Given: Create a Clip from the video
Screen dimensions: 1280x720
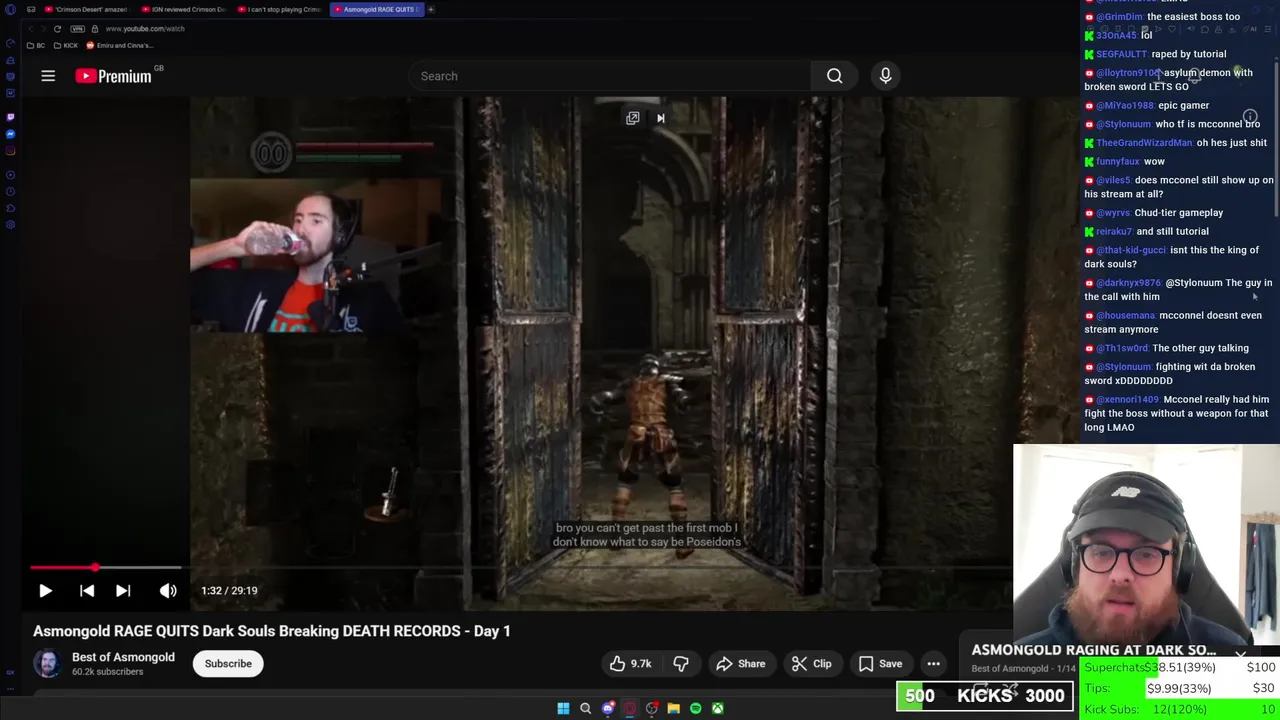Looking at the screenshot, I should [811, 664].
